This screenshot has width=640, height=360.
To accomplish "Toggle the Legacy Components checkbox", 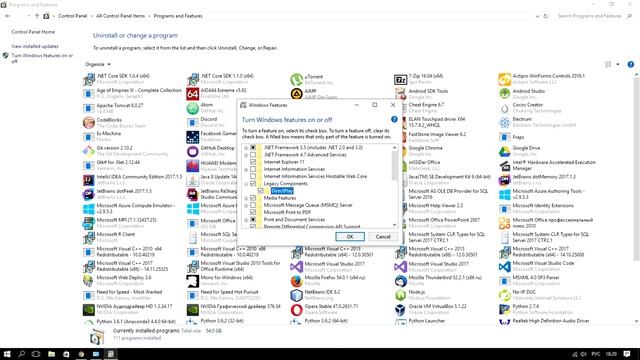I will tap(253, 184).
